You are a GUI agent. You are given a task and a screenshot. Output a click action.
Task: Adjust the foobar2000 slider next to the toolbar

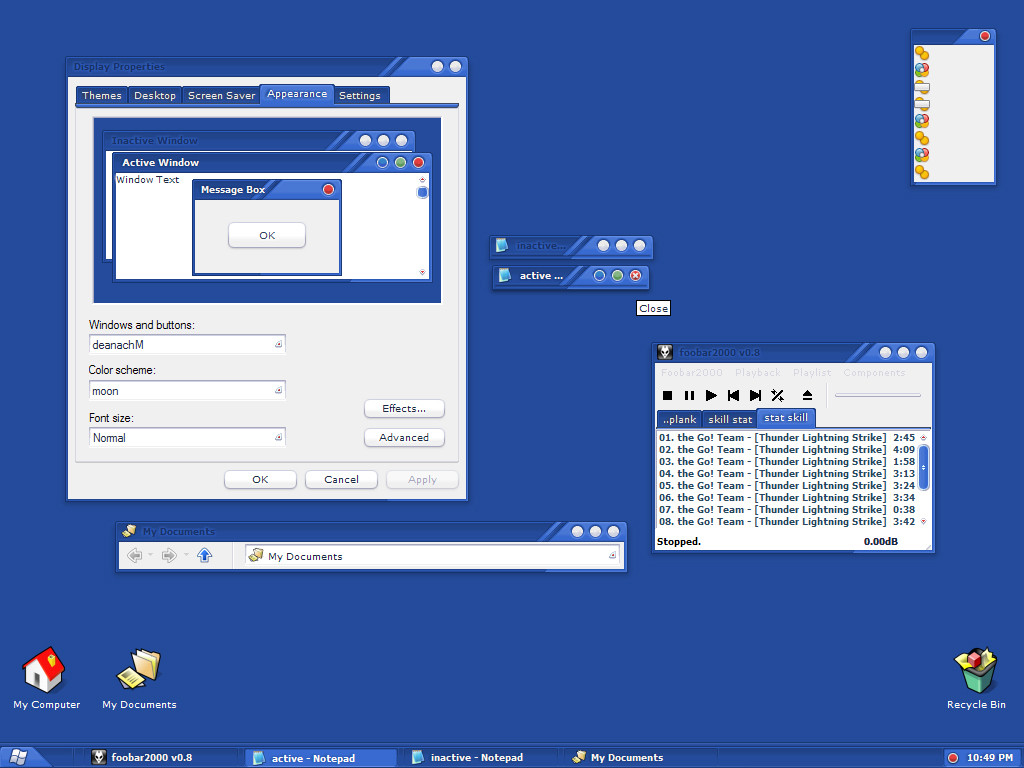(878, 395)
